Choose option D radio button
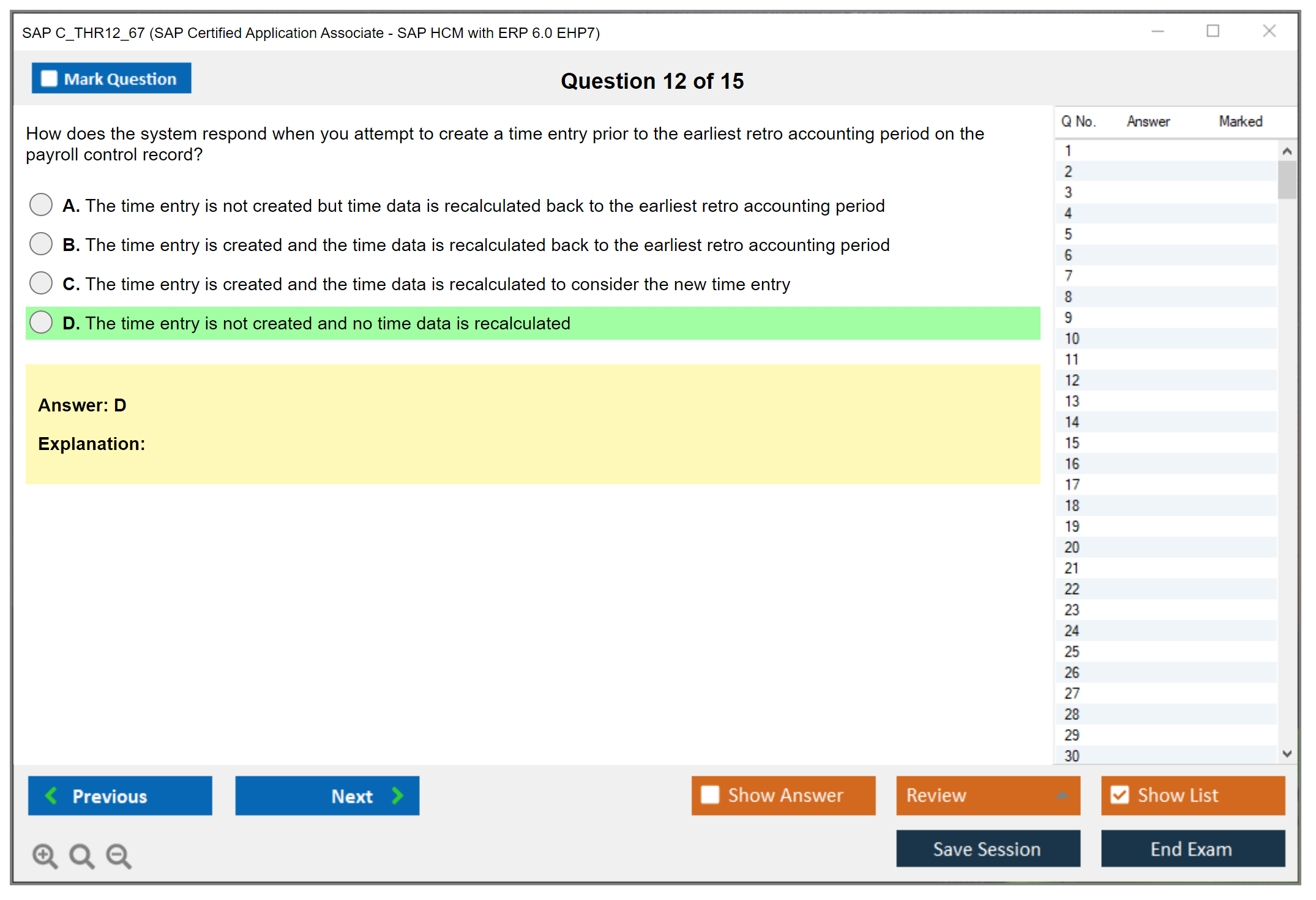Image resolution: width=1316 pixels, height=900 pixels. [41, 322]
